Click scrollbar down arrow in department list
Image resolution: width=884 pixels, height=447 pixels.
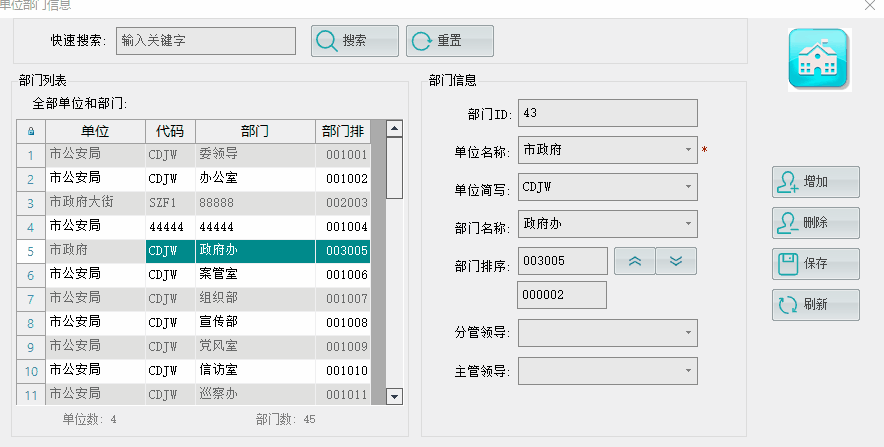395,397
